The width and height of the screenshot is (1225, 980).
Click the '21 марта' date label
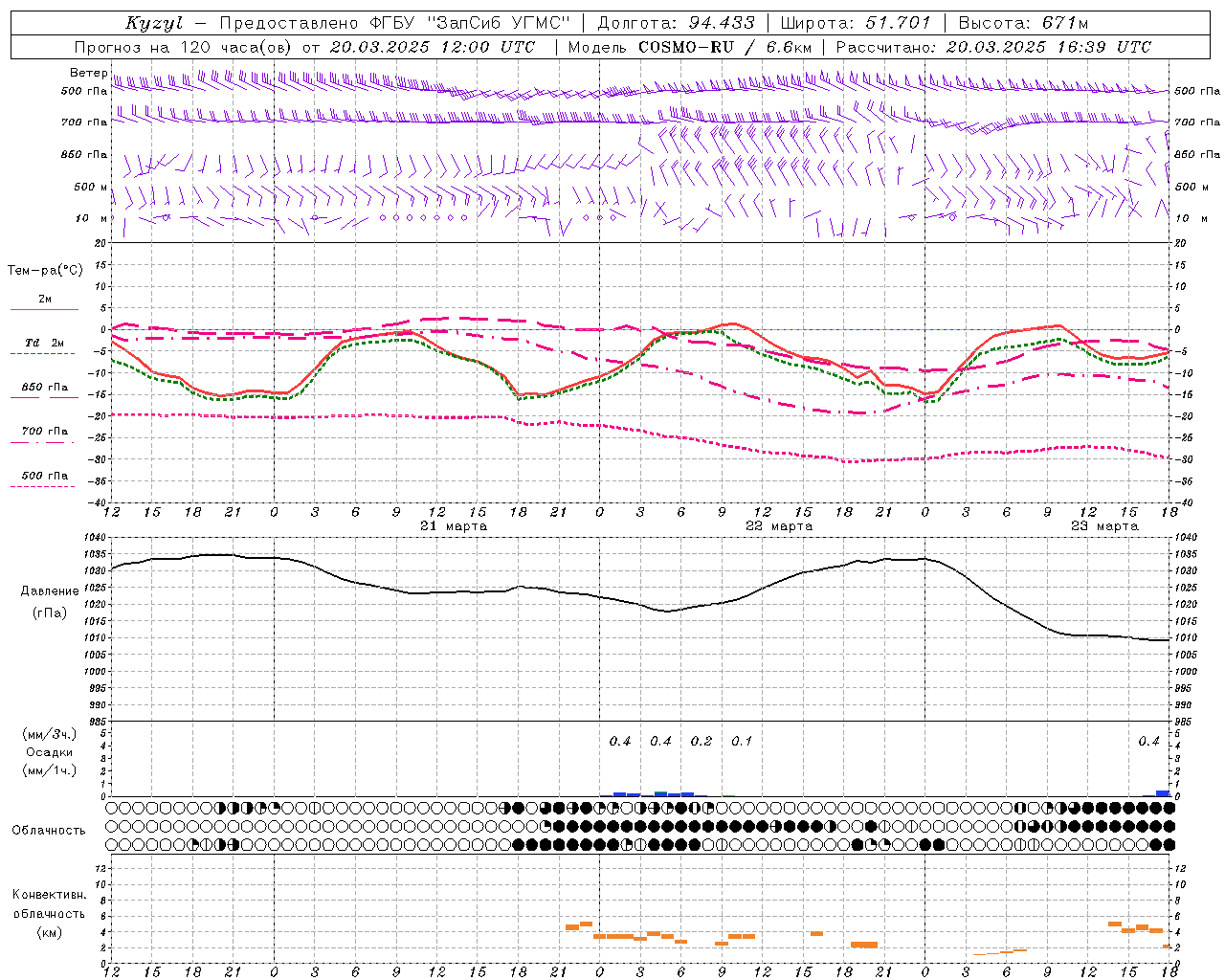tap(454, 526)
